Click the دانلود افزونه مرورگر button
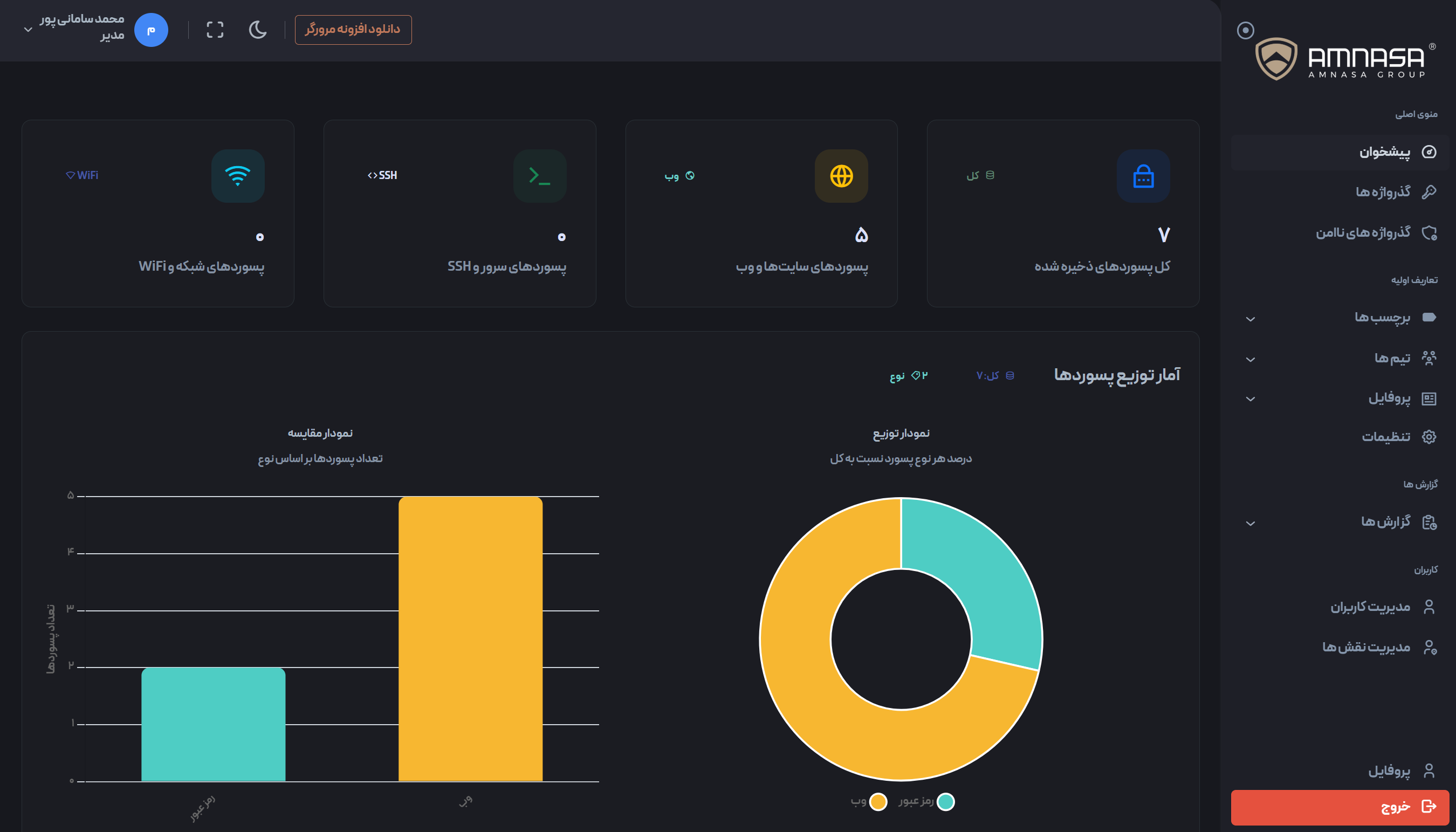This screenshot has width=1456, height=832. 353,30
